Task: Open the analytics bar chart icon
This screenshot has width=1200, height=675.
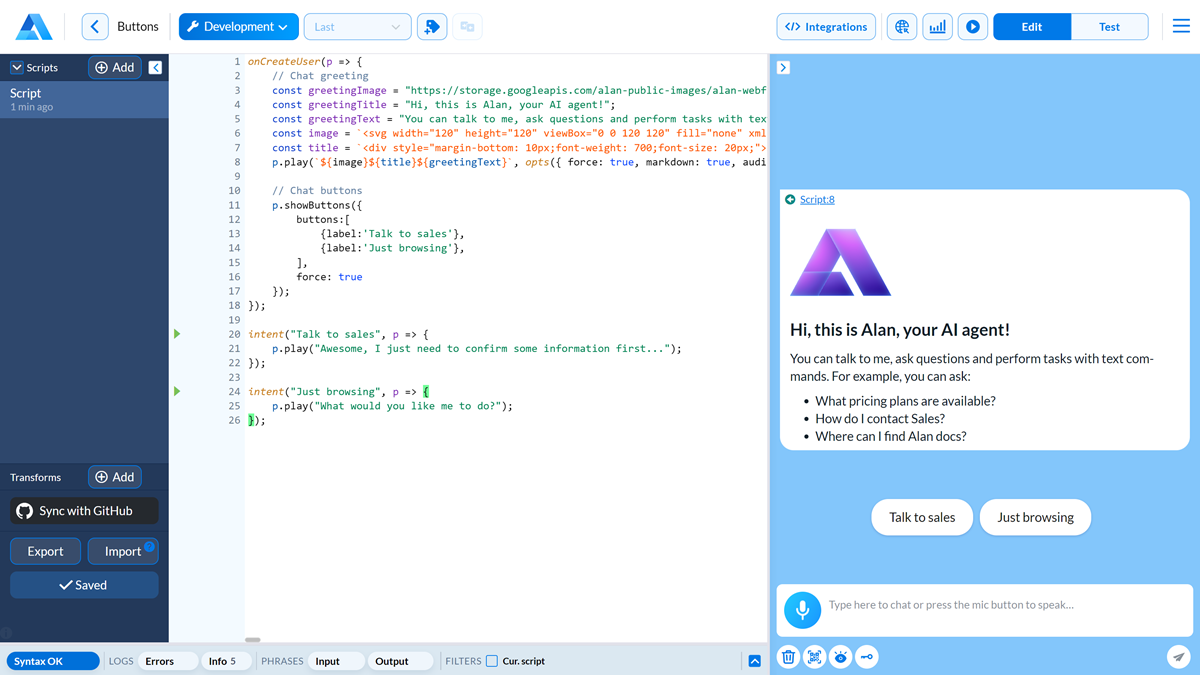Action: (937, 27)
